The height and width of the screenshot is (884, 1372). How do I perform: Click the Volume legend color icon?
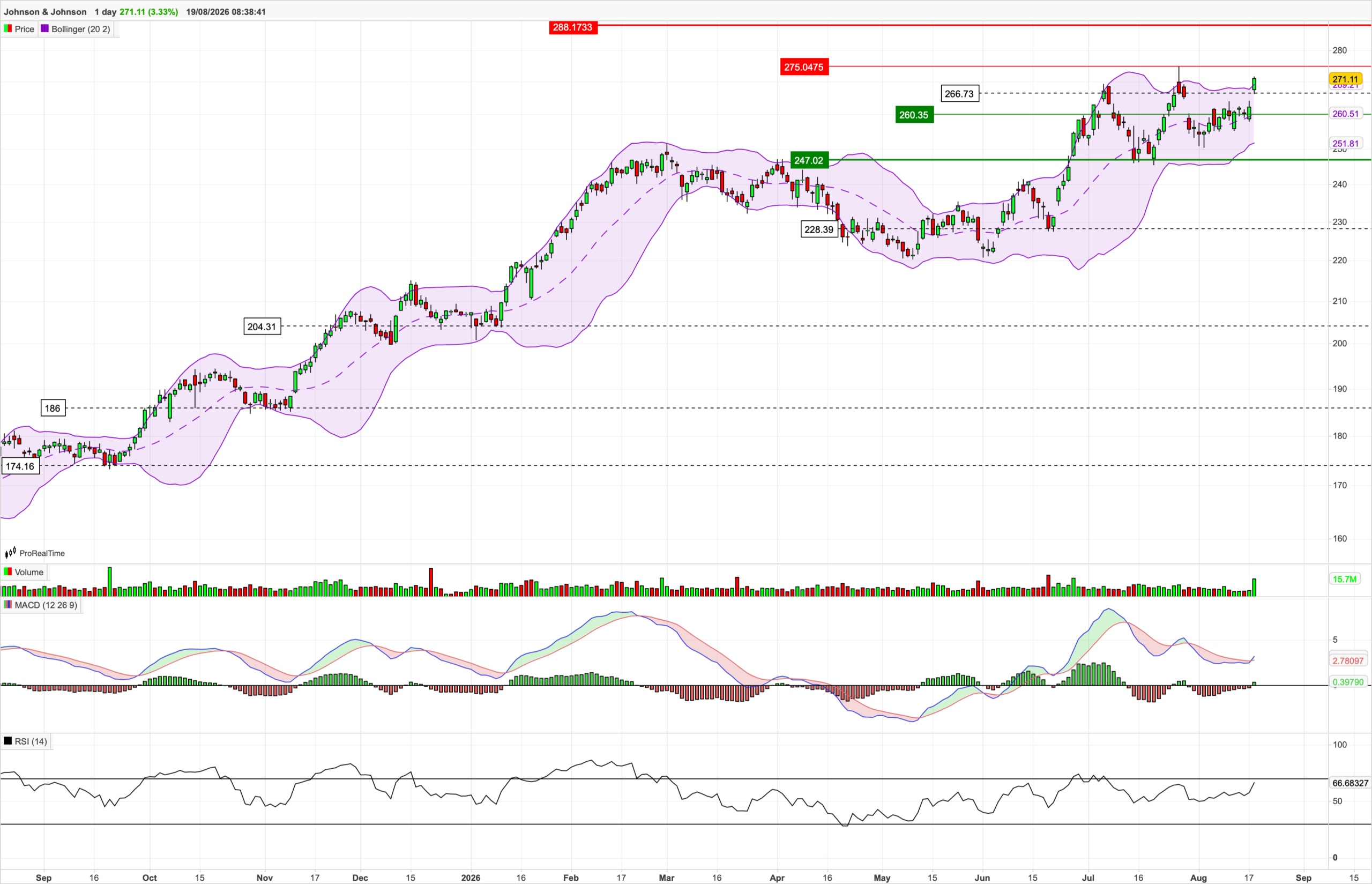pyautogui.click(x=8, y=571)
